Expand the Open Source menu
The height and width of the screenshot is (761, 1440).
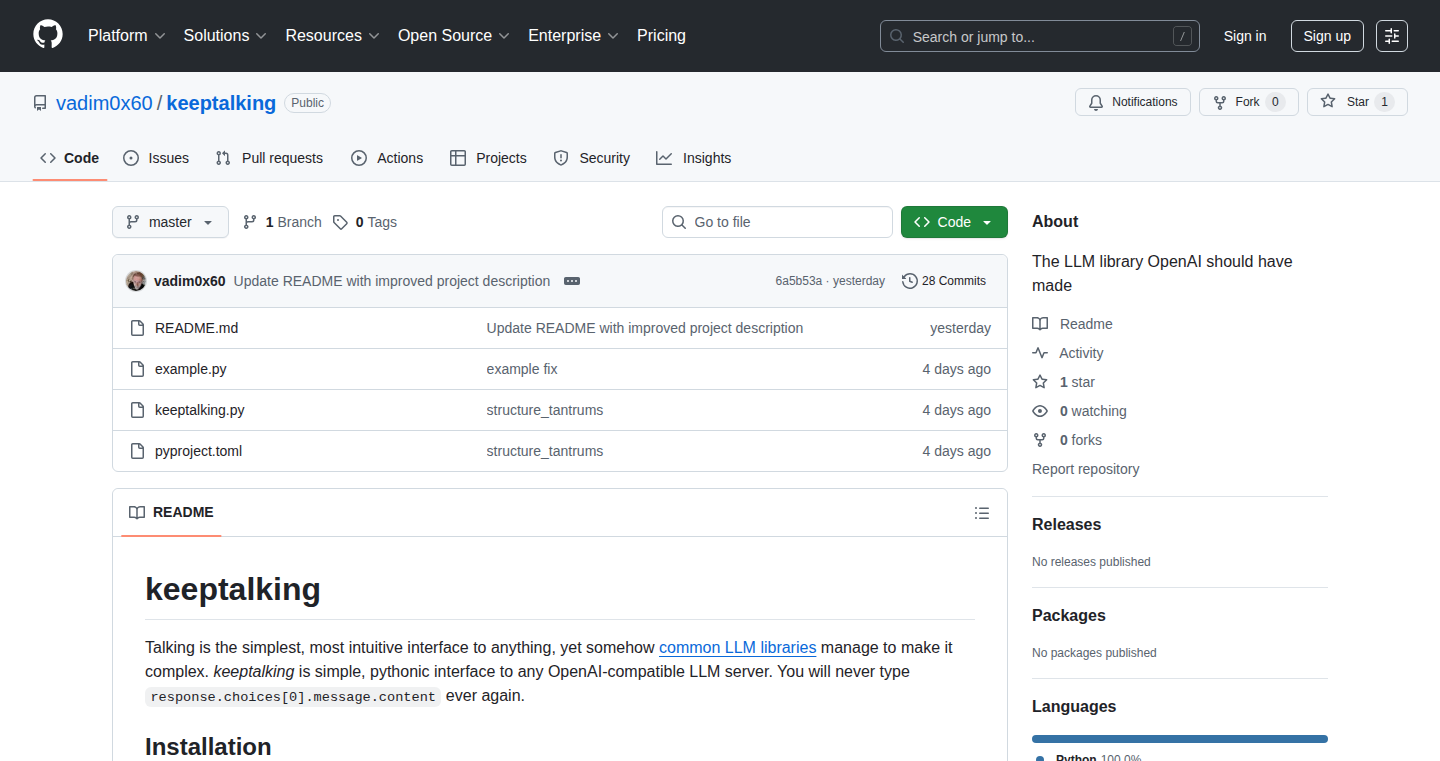[454, 35]
